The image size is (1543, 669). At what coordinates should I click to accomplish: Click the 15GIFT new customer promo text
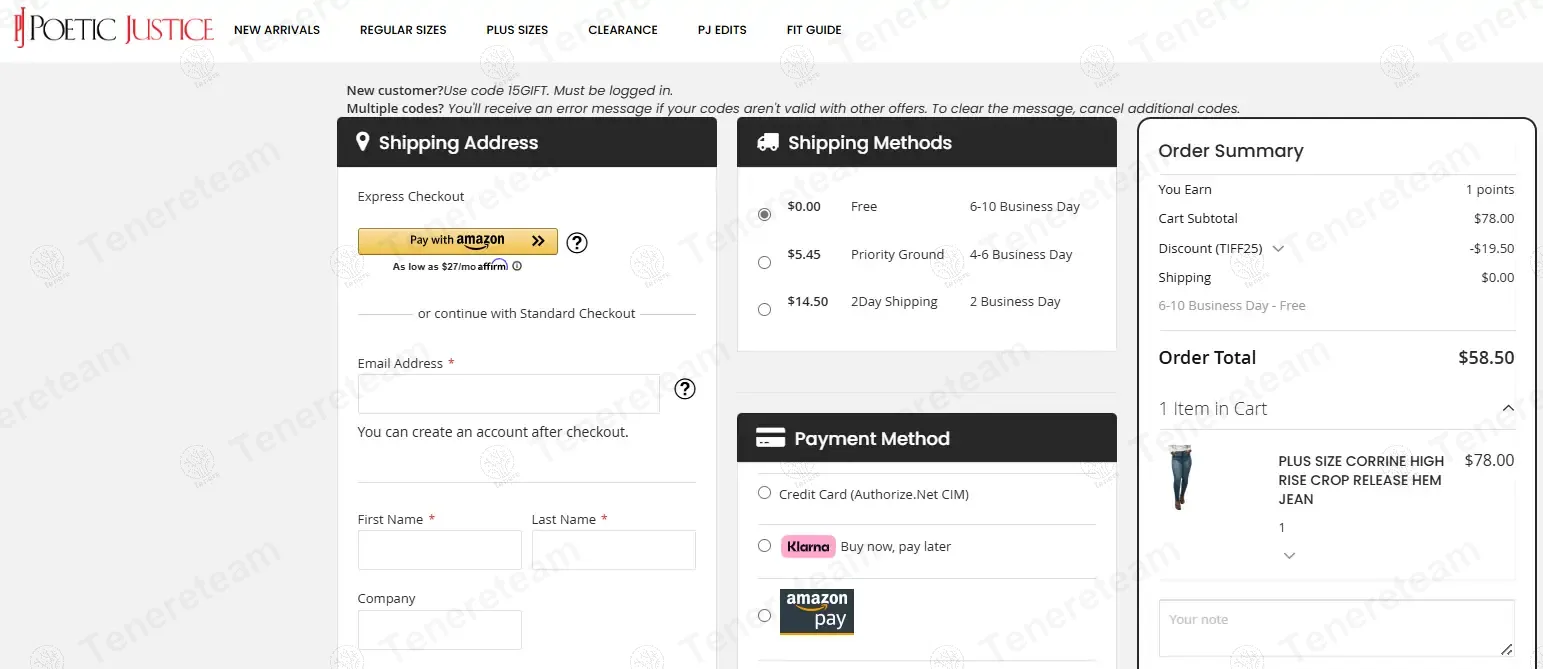[509, 90]
